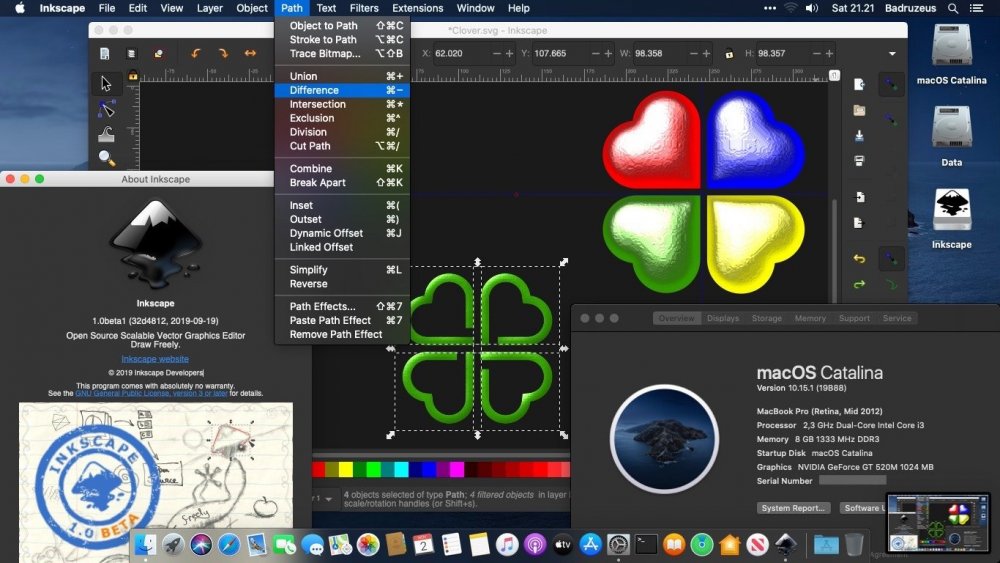Click the rotate counter-clockwise arrow icon
The image size is (1000, 563).
pyautogui.click(x=196, y=54)
